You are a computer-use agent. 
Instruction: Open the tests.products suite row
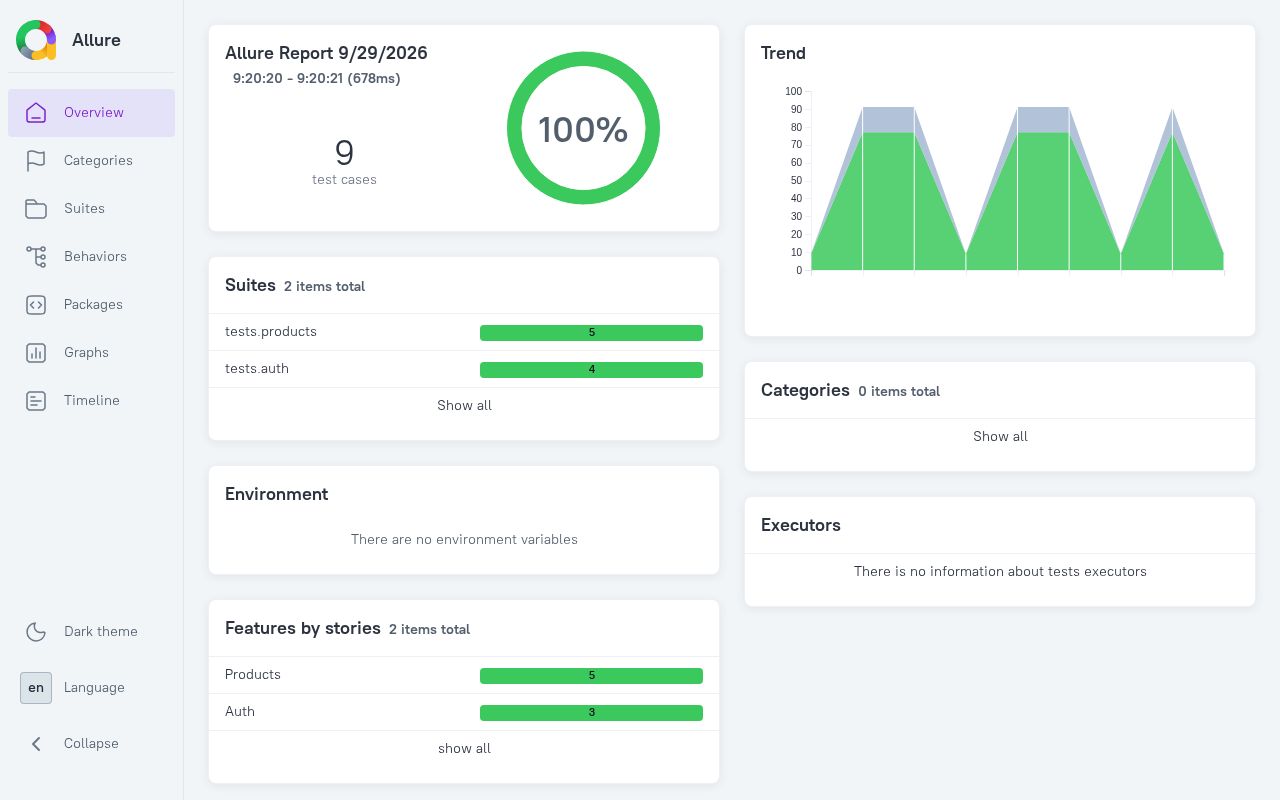464,332
